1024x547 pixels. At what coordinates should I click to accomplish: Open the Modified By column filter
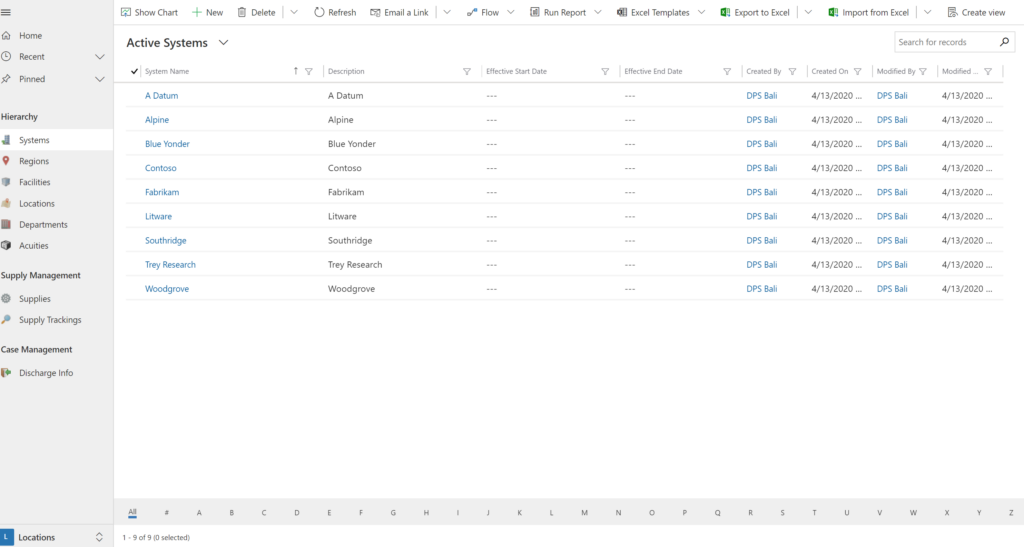[923, 72]
